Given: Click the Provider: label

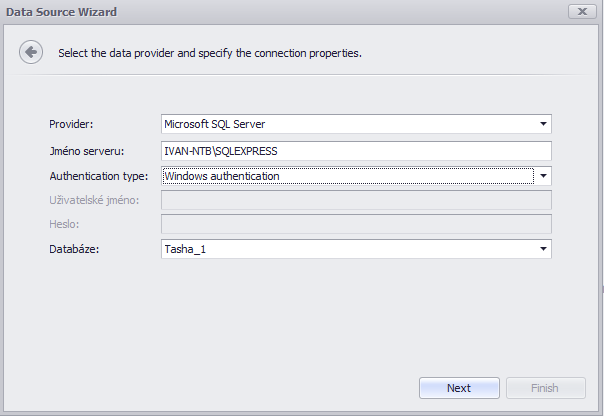Looking at the screenshot, I should coord(71,124).
